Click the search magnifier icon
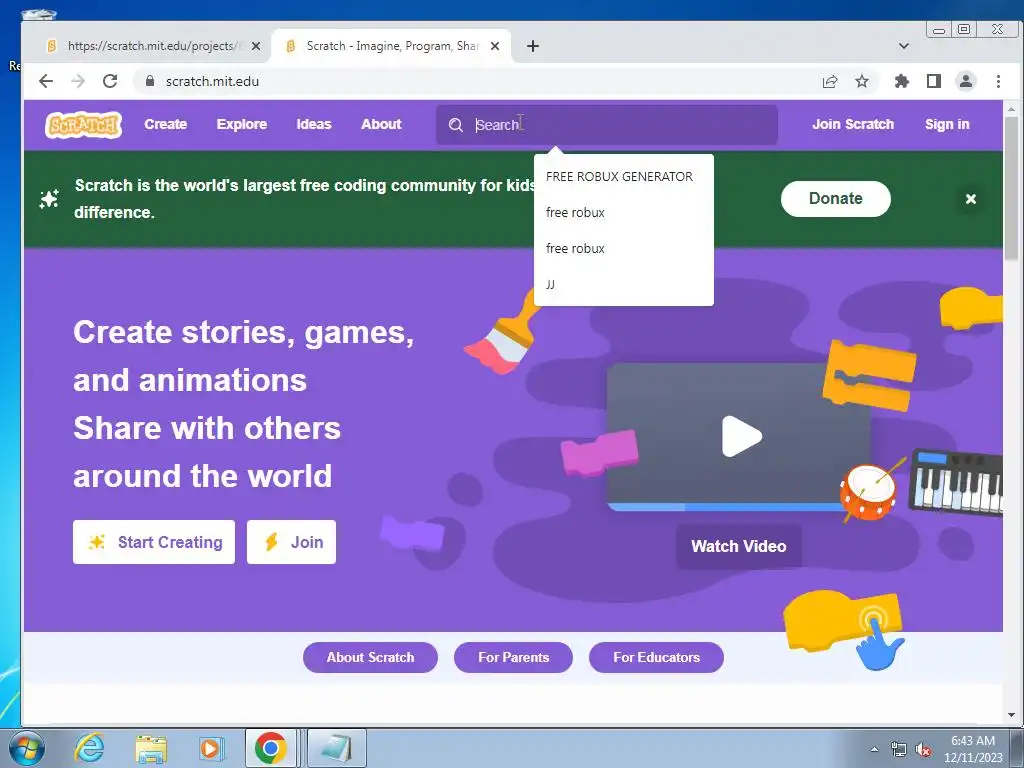Viewport: 1024px width, 768px height. (x=456, y=125)
